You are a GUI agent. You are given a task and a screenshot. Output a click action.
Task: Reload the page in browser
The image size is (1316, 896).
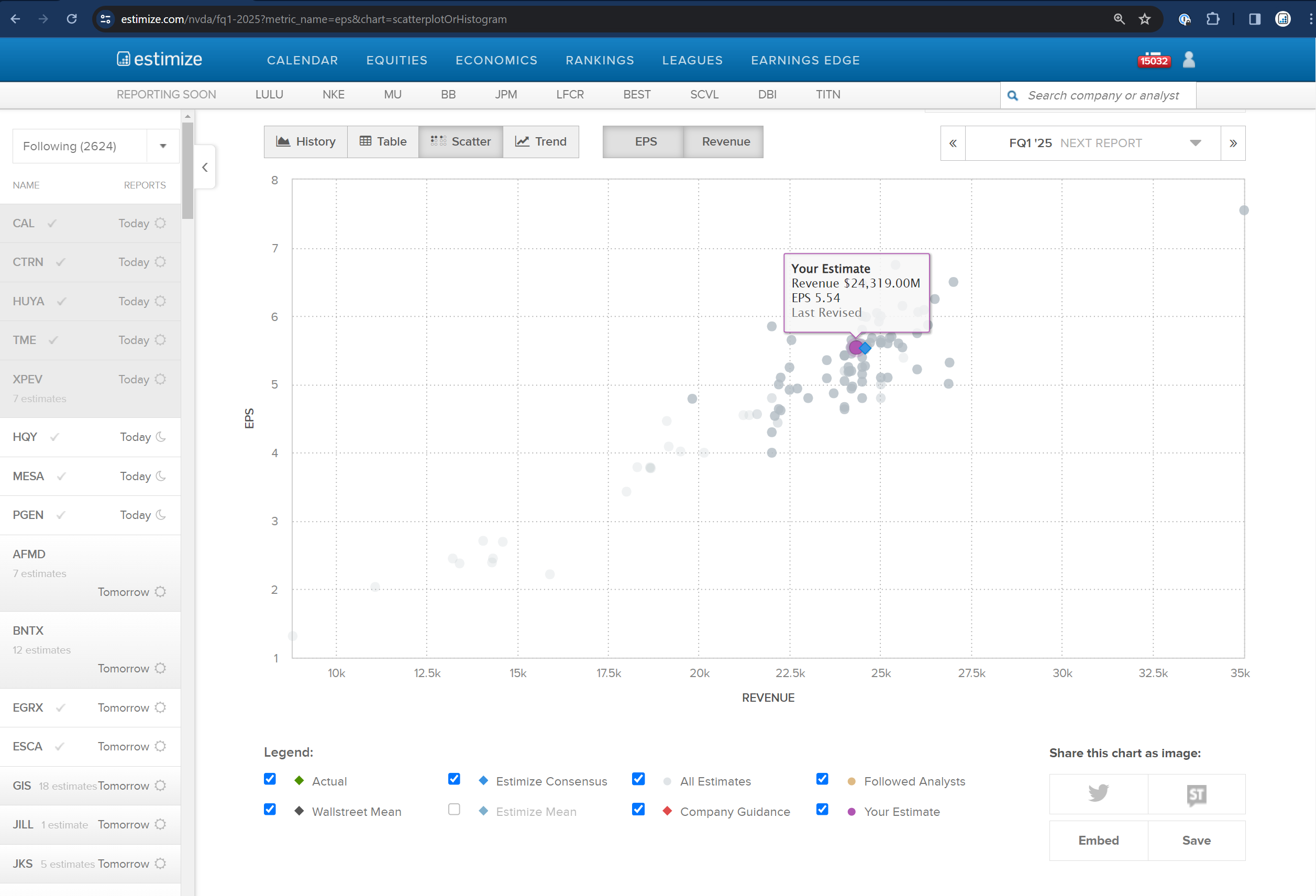point(72,19)
